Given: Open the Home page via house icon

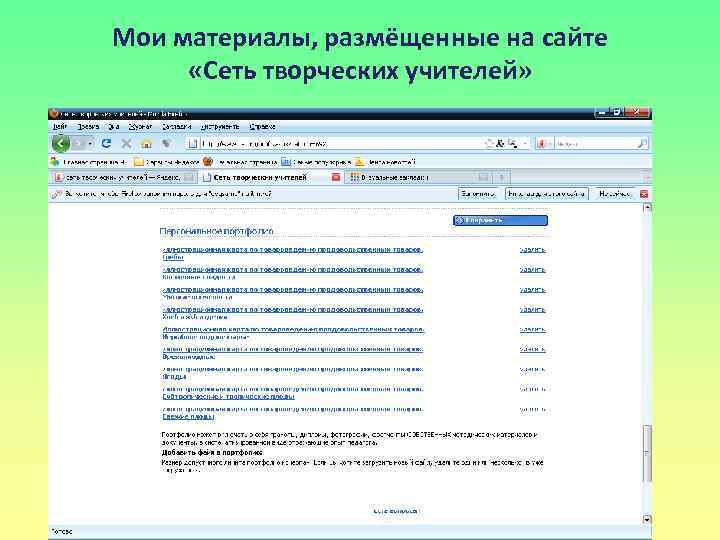Looking at the screenshot, I should coord(146,144).
